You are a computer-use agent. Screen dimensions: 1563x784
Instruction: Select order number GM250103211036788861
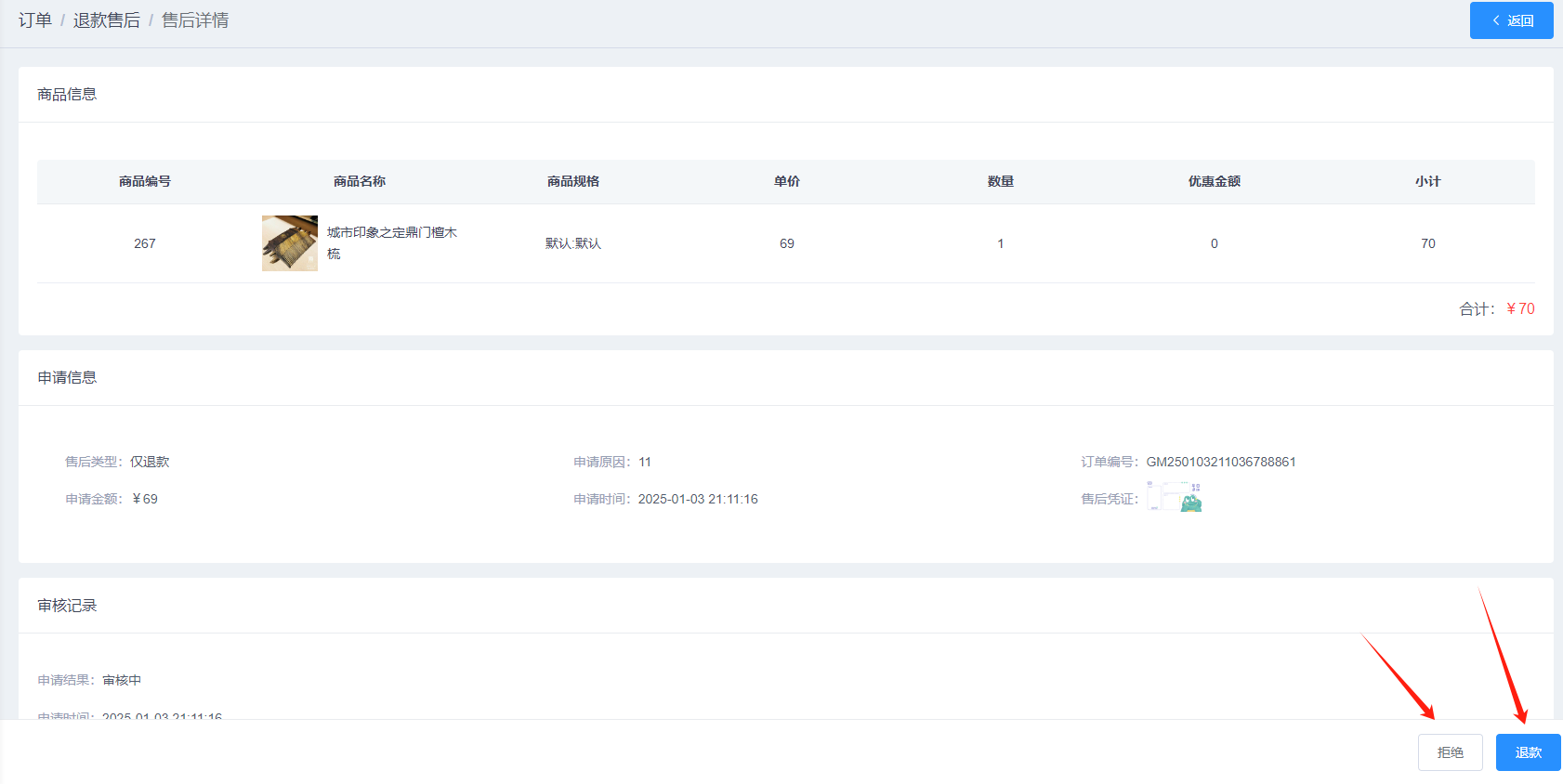click(x=1220, y=462)
